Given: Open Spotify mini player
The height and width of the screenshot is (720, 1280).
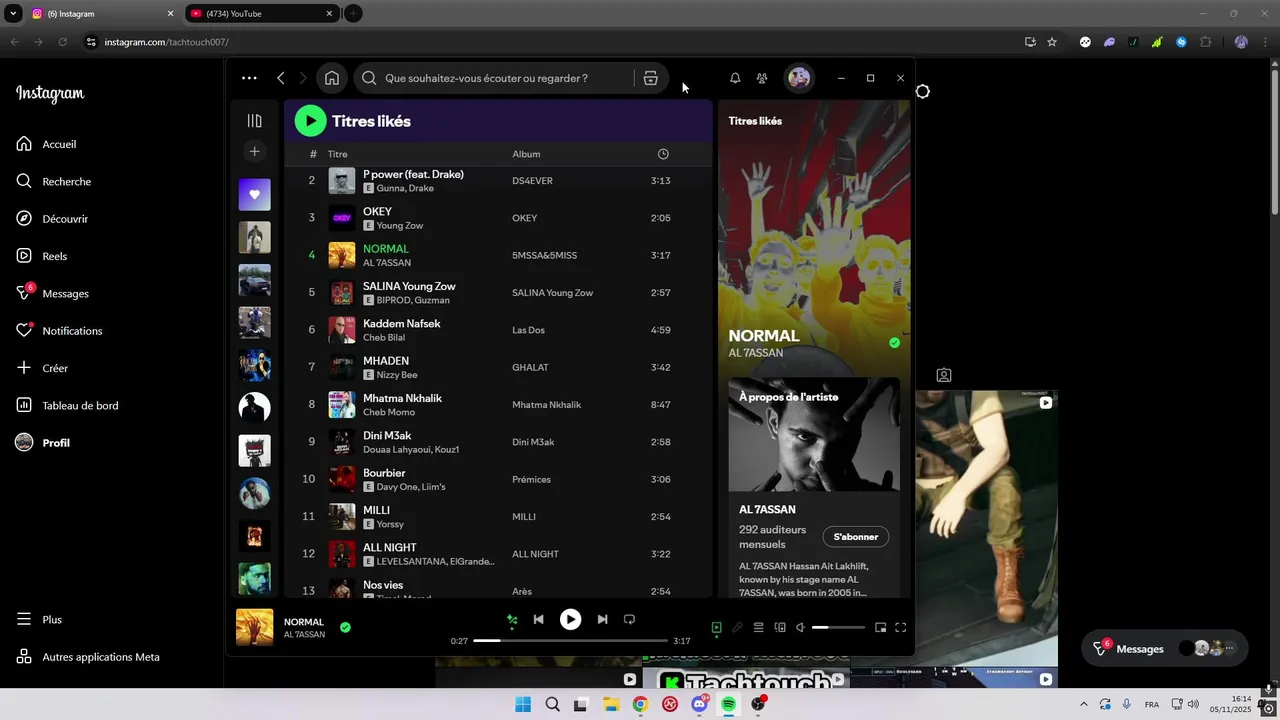Looking at the screenshot, I should click(x=880, y=628).
